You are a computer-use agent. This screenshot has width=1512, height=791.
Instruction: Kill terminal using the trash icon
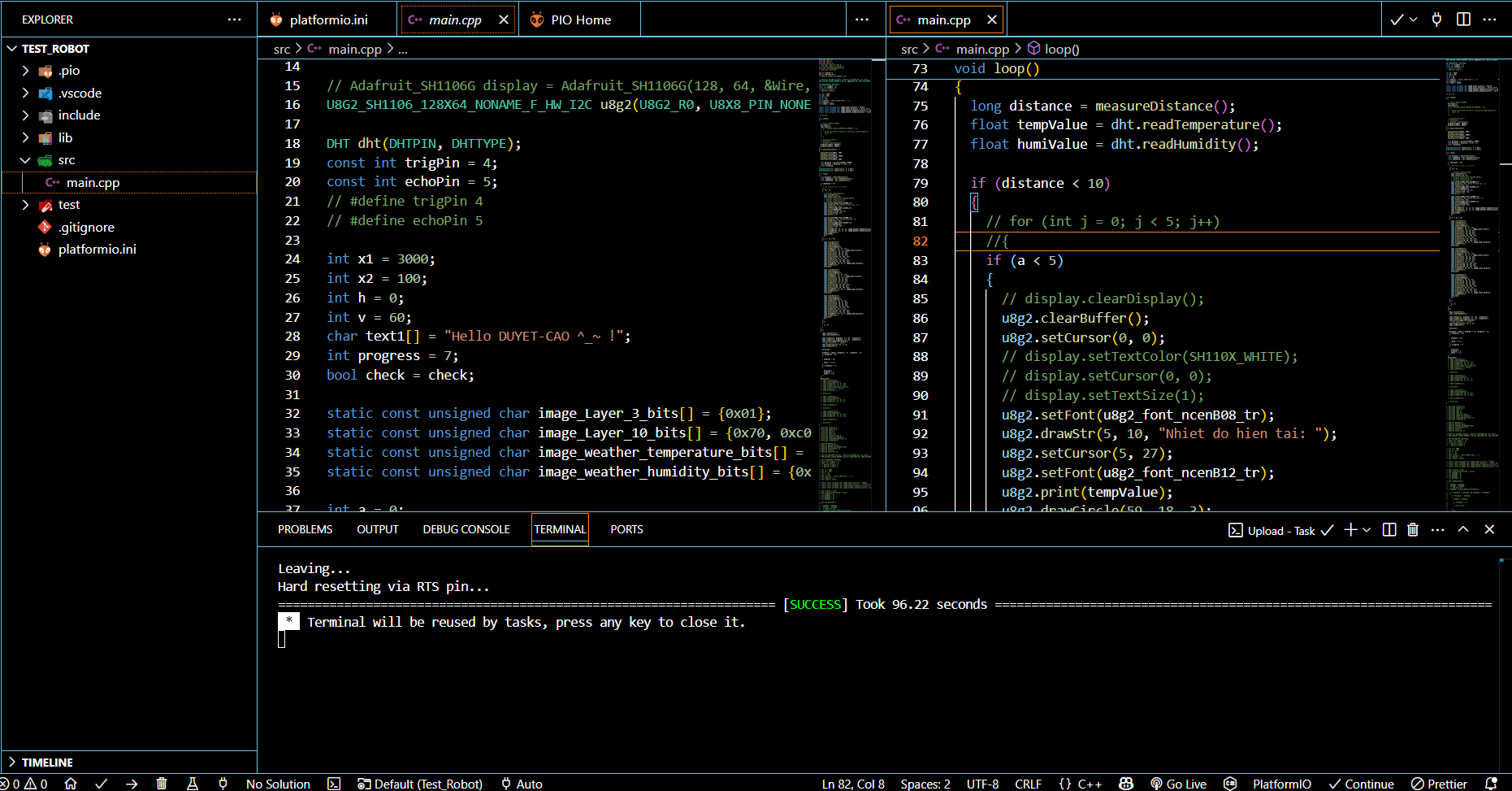(1413, 530)
